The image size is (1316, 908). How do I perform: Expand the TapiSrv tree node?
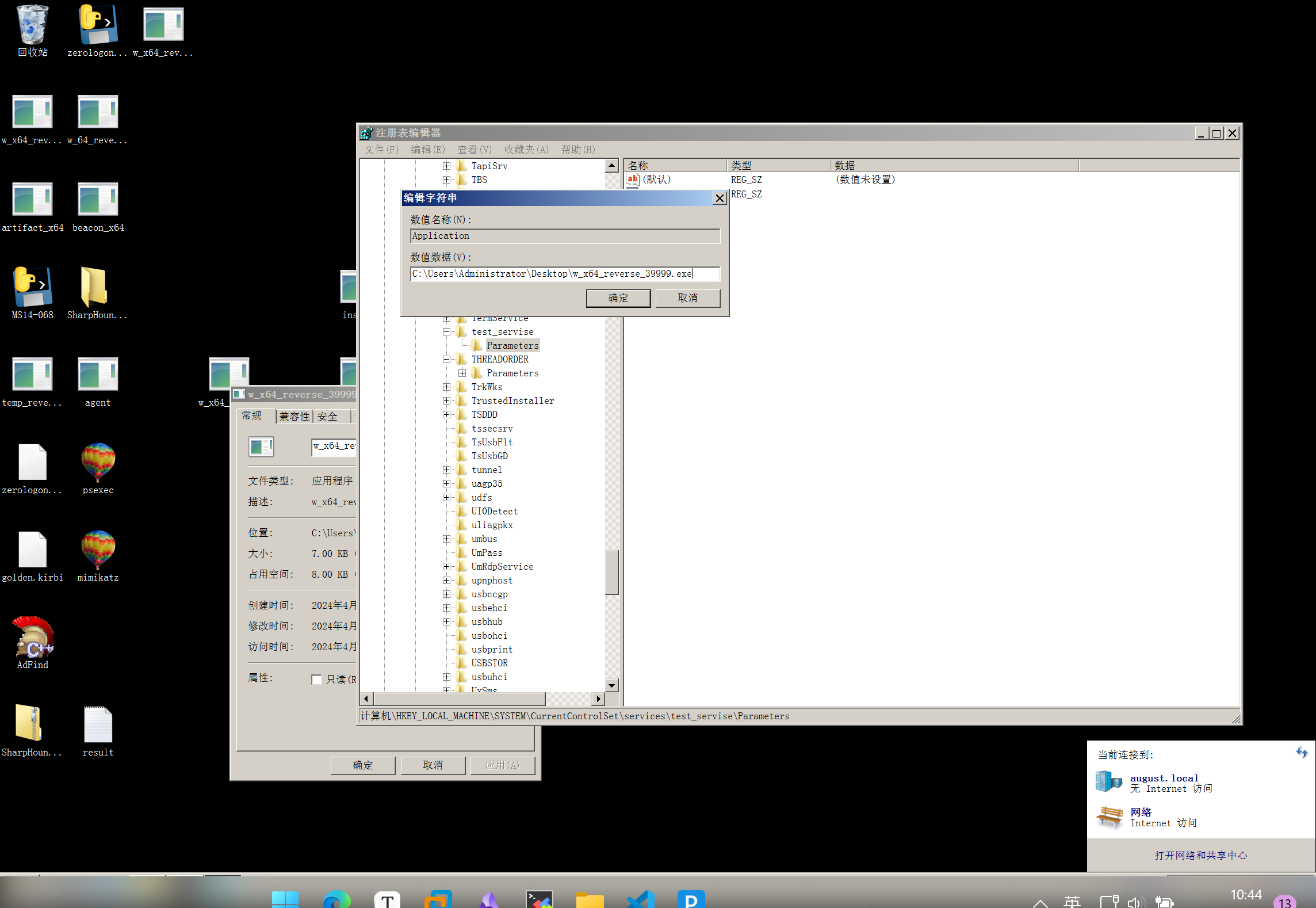click(446, 166)
